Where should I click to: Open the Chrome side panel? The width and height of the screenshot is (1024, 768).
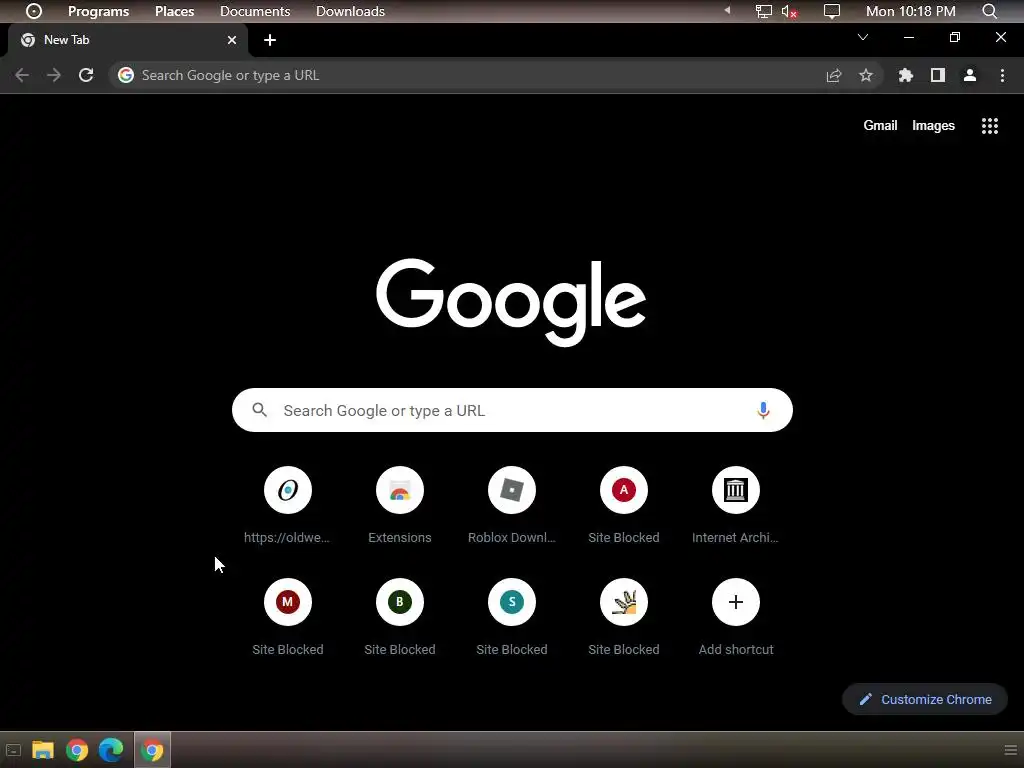(x=938, y=75)
